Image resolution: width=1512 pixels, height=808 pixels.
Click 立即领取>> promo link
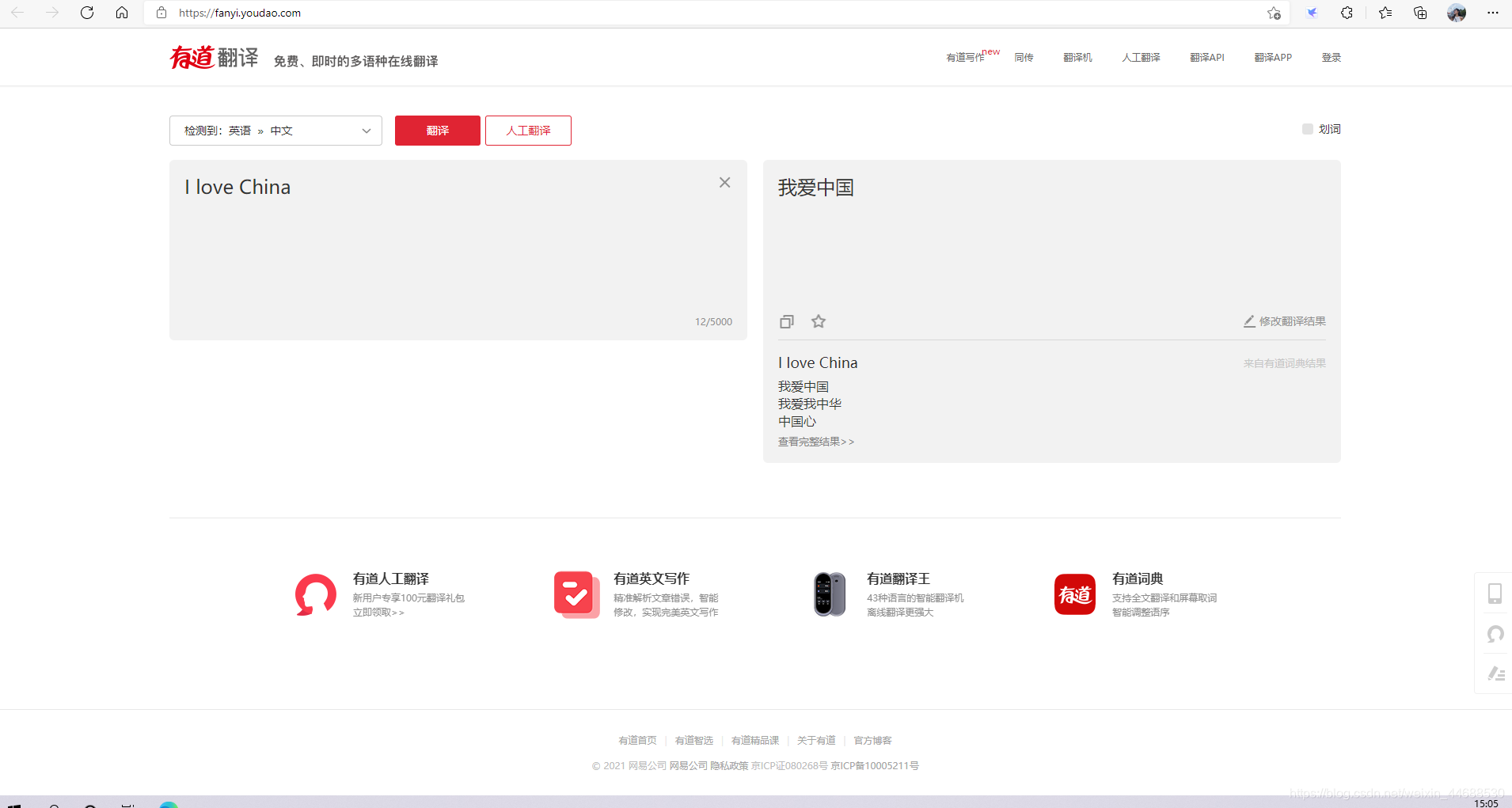(378, 613)
